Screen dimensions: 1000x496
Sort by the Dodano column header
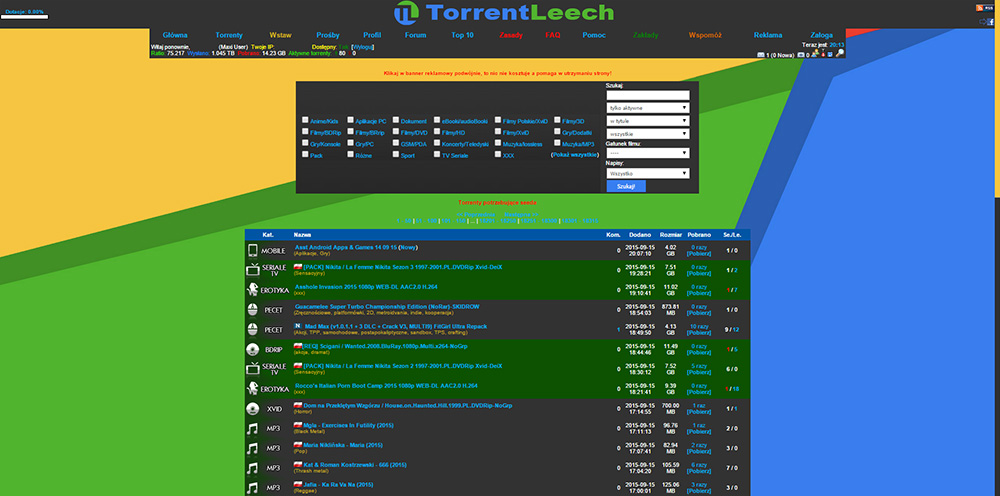(640, 235)
